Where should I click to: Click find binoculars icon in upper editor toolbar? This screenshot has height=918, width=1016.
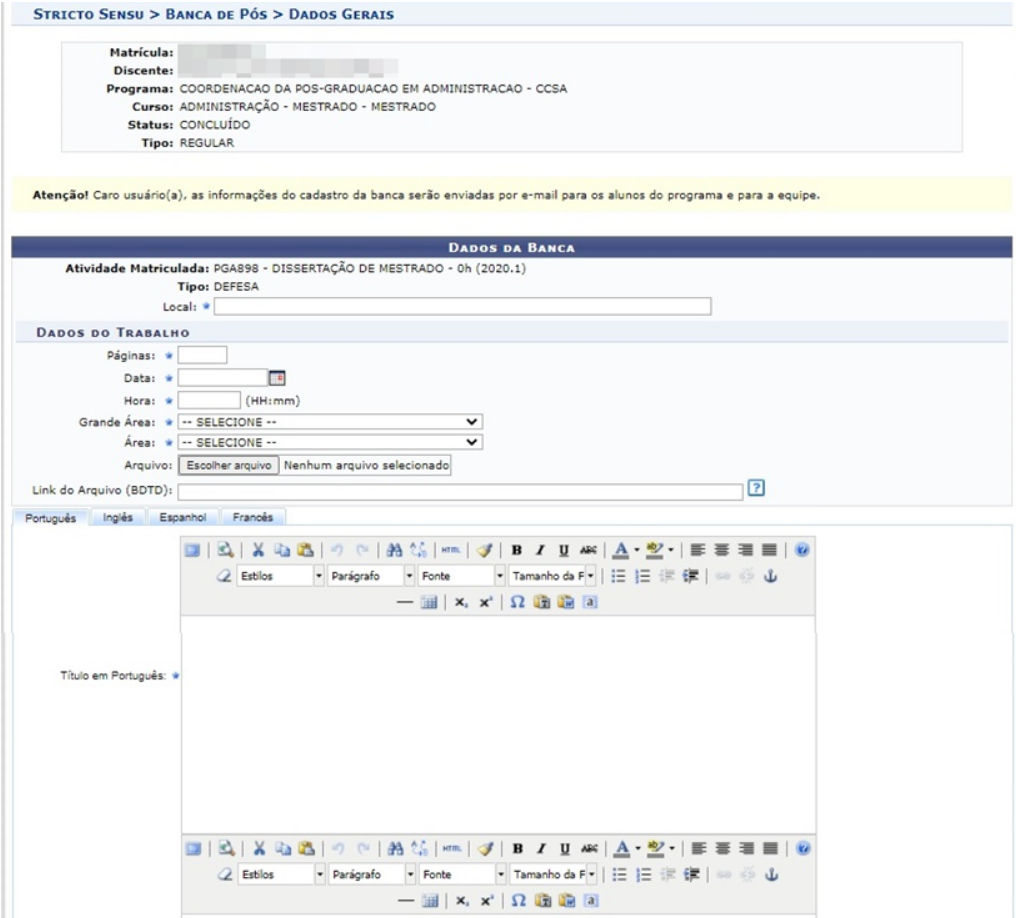[393, 550]
